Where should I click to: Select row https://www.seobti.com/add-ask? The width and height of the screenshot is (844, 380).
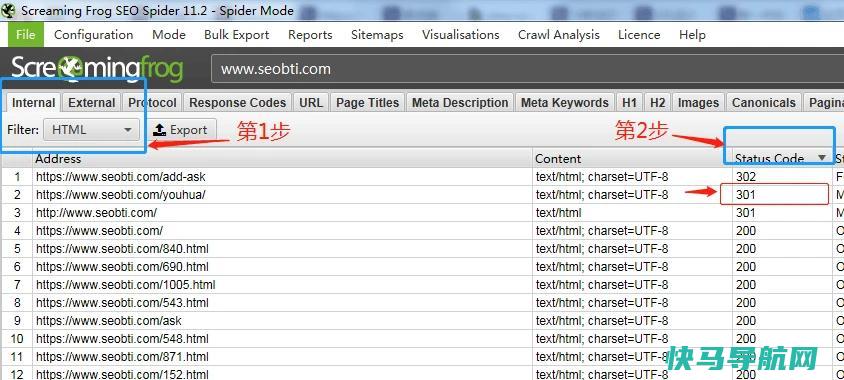pyautogui.click(x=422, y=177)
